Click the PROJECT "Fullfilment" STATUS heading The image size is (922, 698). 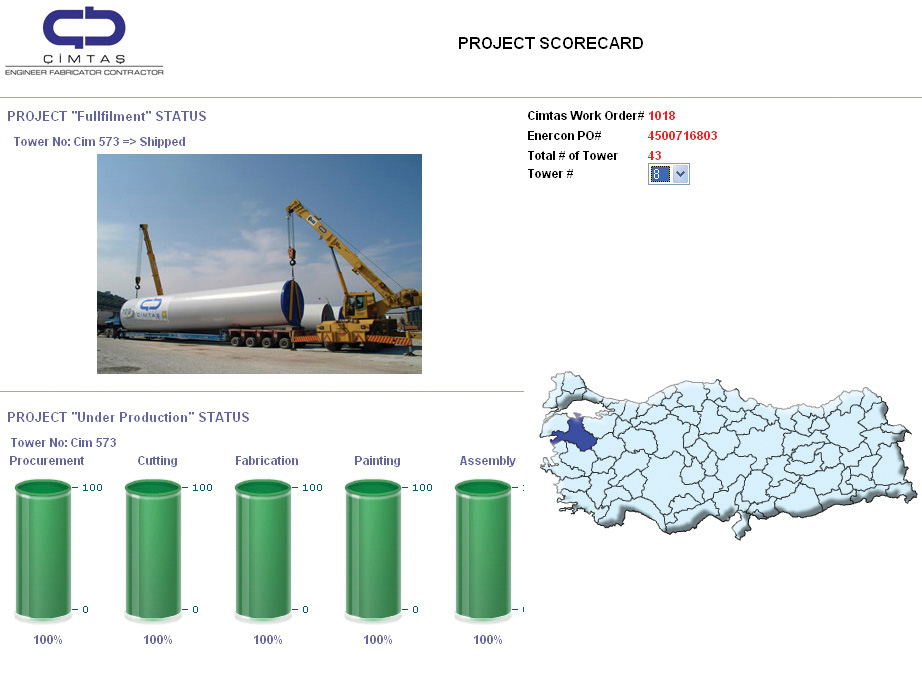pyautogui.click(x=106, y=116)
